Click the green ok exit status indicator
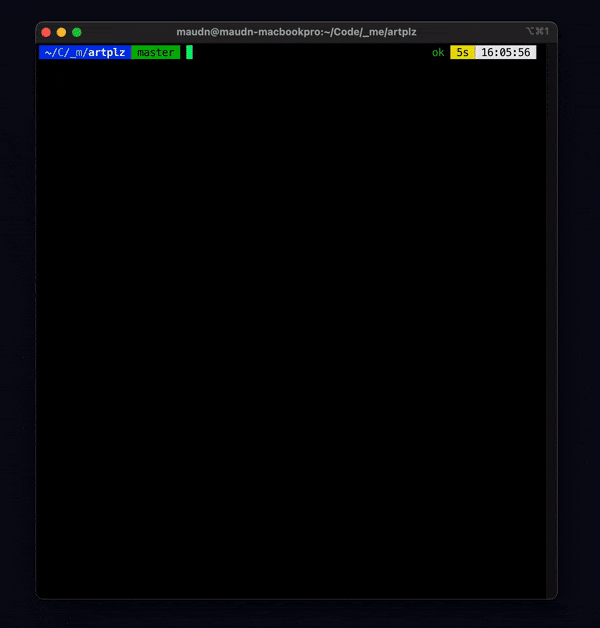This screenshot has height=628, width=600. point(438,52)
